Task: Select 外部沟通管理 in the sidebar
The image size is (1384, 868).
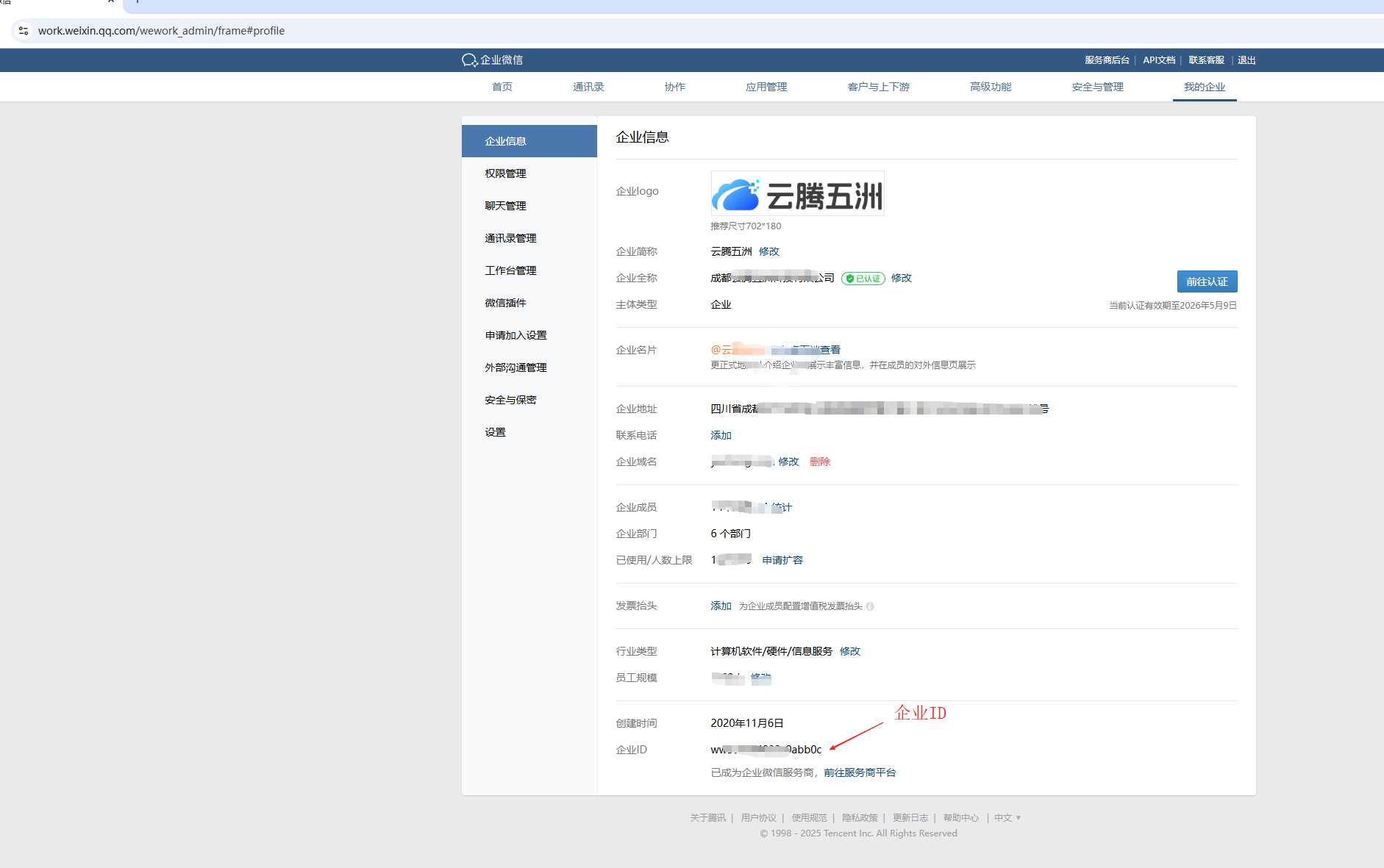Action: 516,367
